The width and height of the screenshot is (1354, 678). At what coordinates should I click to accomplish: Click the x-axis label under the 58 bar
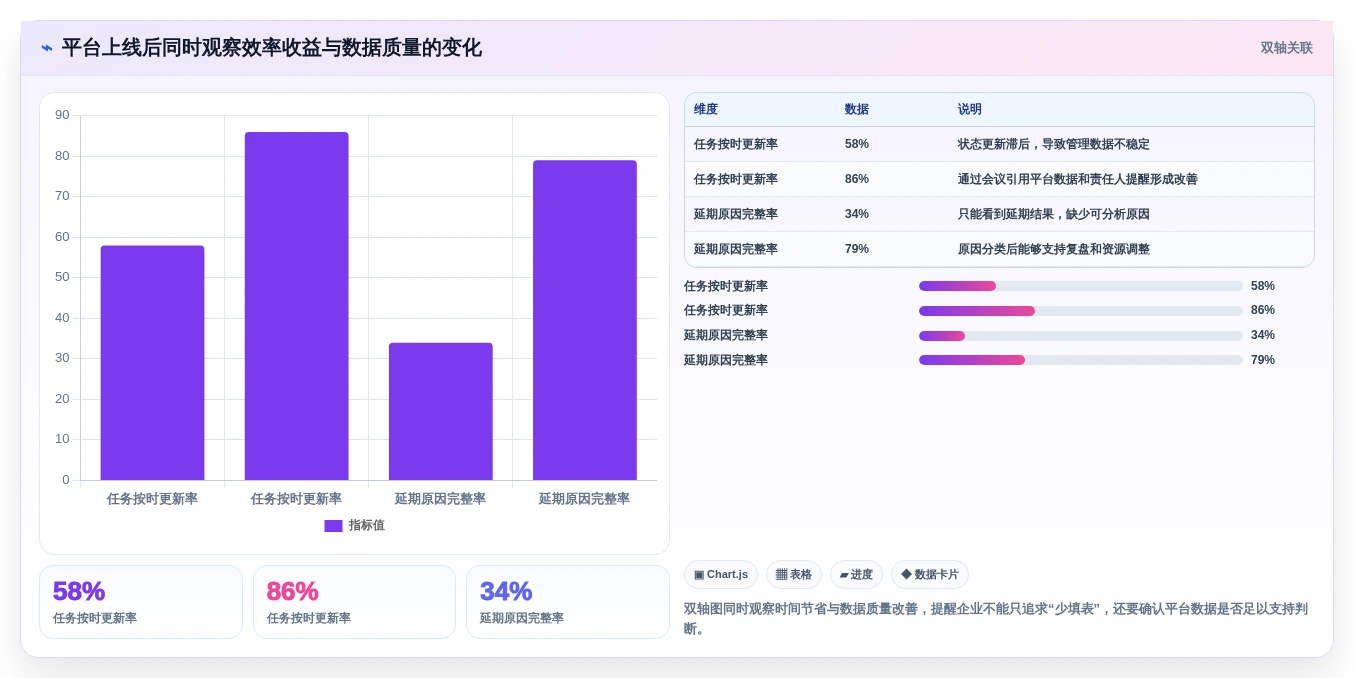[x=152, y=499]
